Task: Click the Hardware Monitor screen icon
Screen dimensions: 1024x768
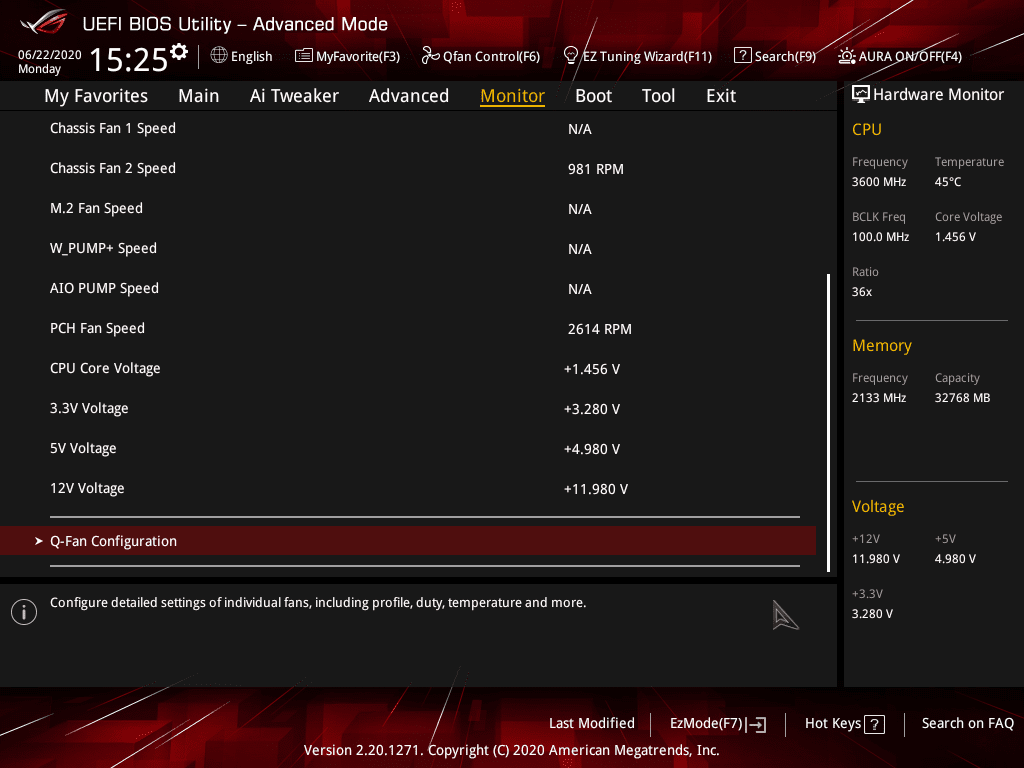Action: [x=861, y=94]
